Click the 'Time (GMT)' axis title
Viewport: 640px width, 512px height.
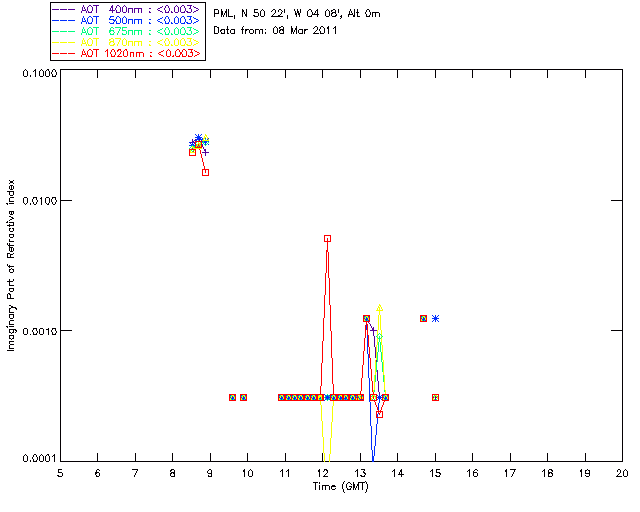tap(341, 487)
